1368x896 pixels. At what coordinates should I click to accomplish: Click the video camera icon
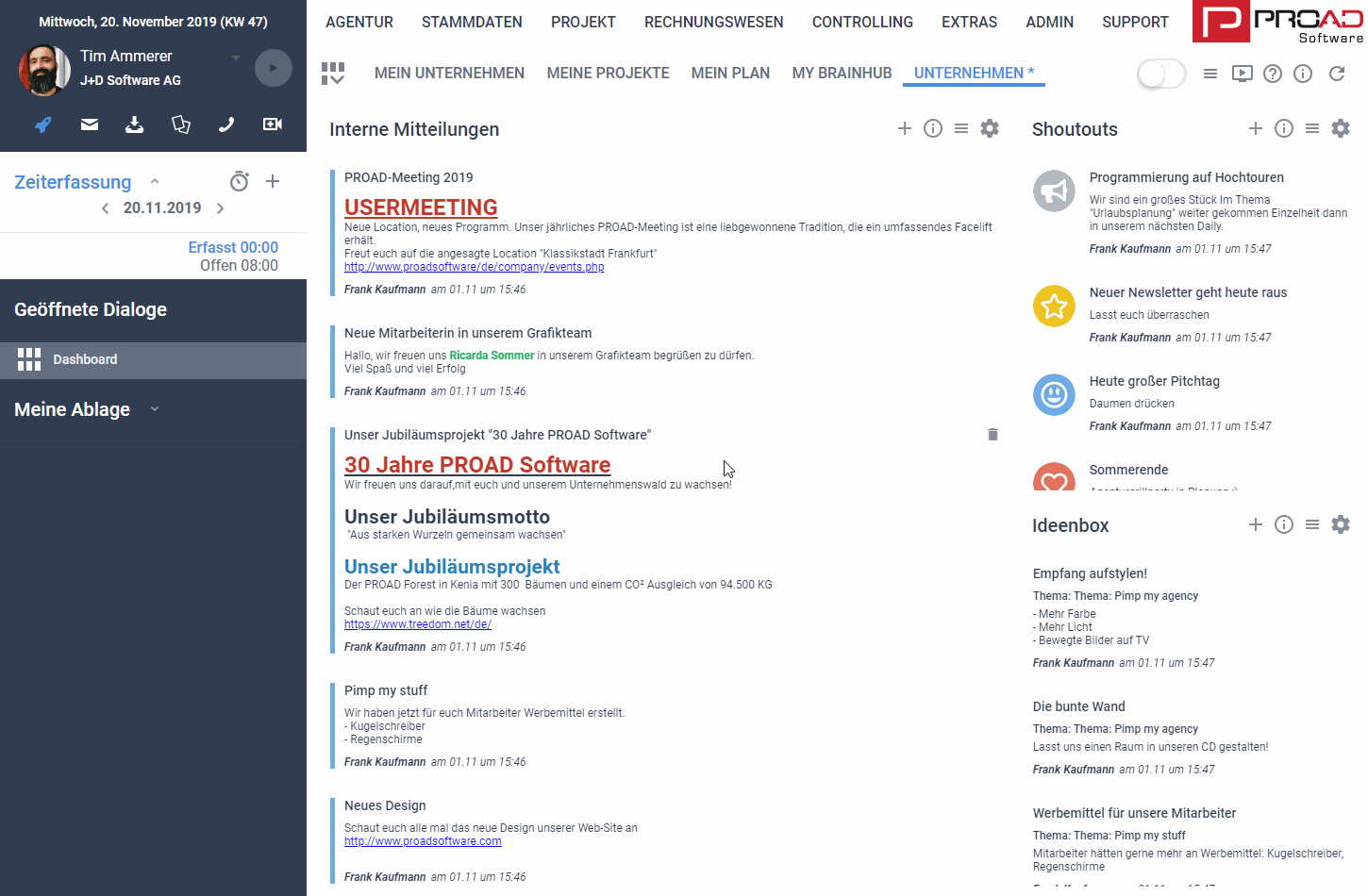tap(273, 124)
